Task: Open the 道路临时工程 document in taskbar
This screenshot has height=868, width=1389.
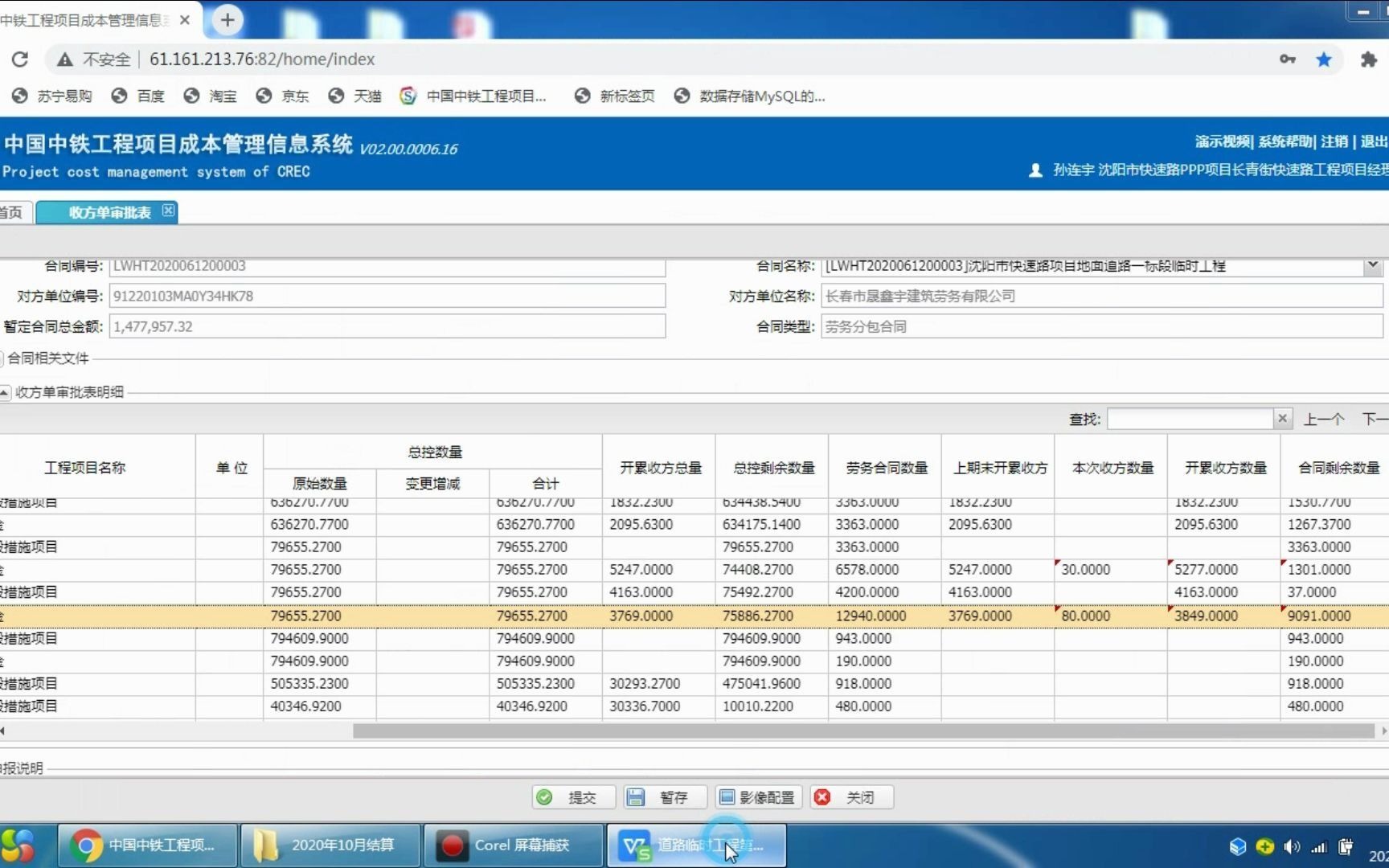Action: (696, 845)
